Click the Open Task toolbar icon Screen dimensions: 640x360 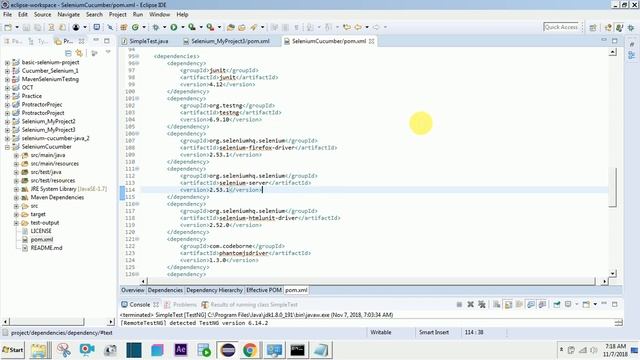(x=242, y=27)
